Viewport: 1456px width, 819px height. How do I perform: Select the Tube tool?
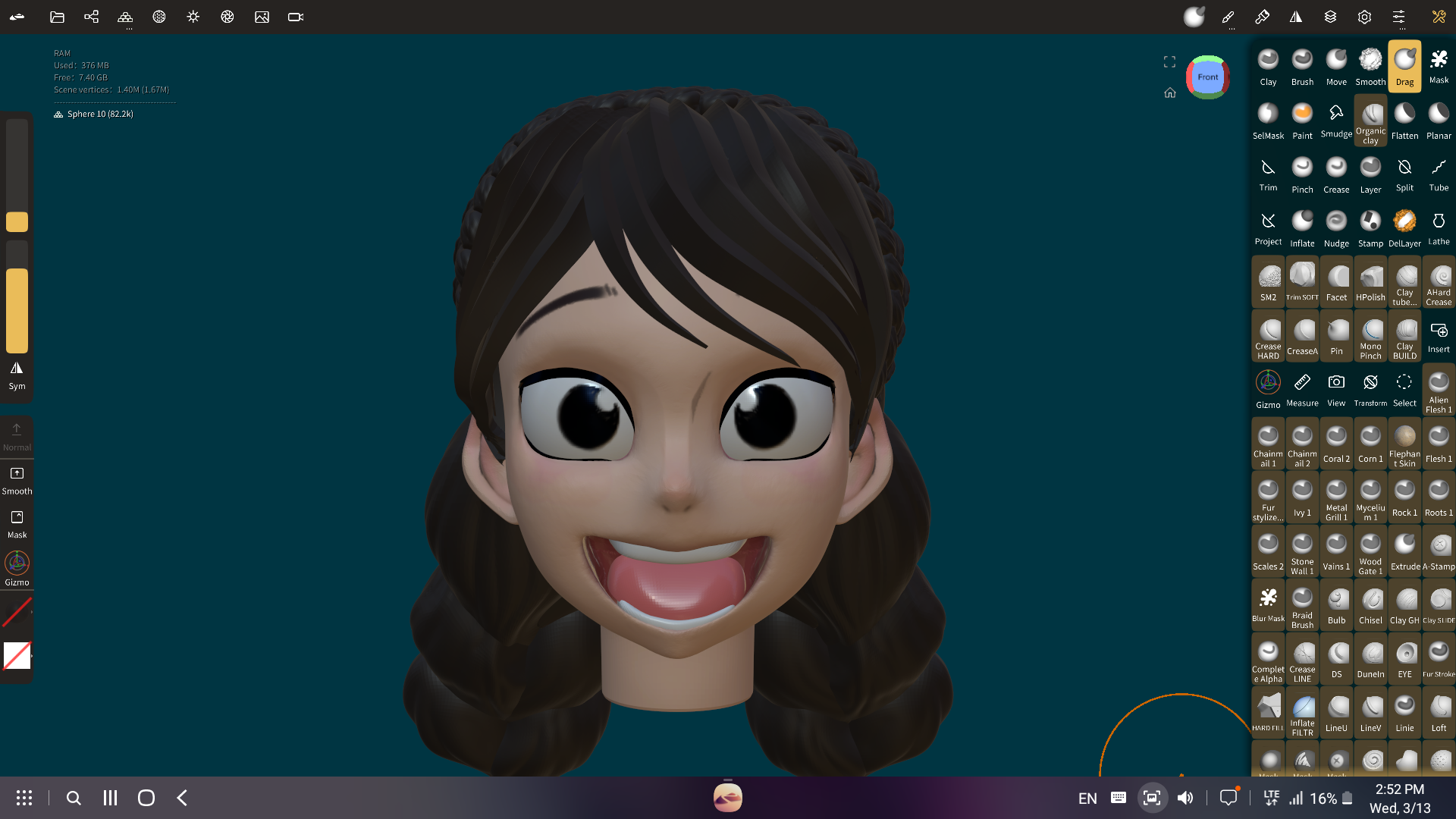(x=1439, y=174)
